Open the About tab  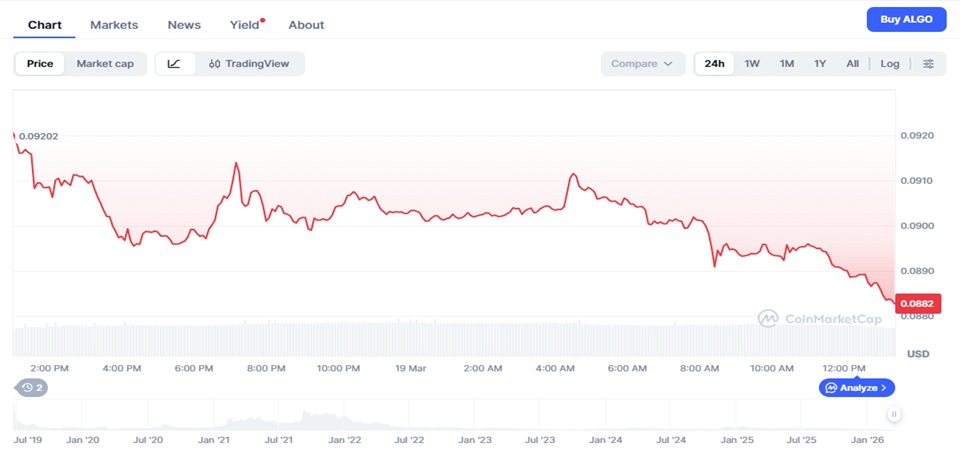(x=306, y=25)
